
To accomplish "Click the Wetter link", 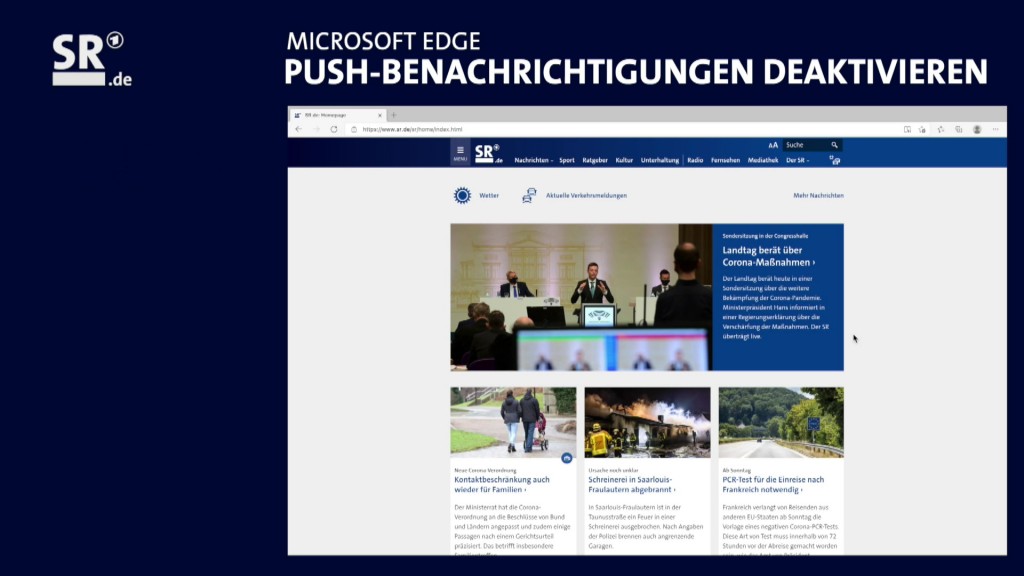I will pos(489,195).
